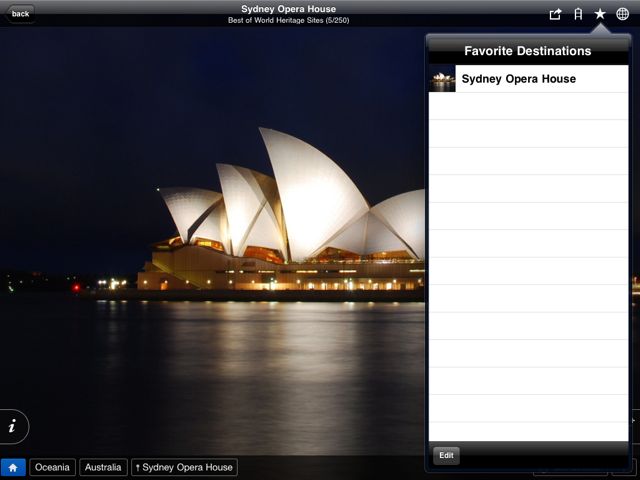Go back with the back button
The height and width of the screenshot is (480, 640).
(x=20, y=13)
